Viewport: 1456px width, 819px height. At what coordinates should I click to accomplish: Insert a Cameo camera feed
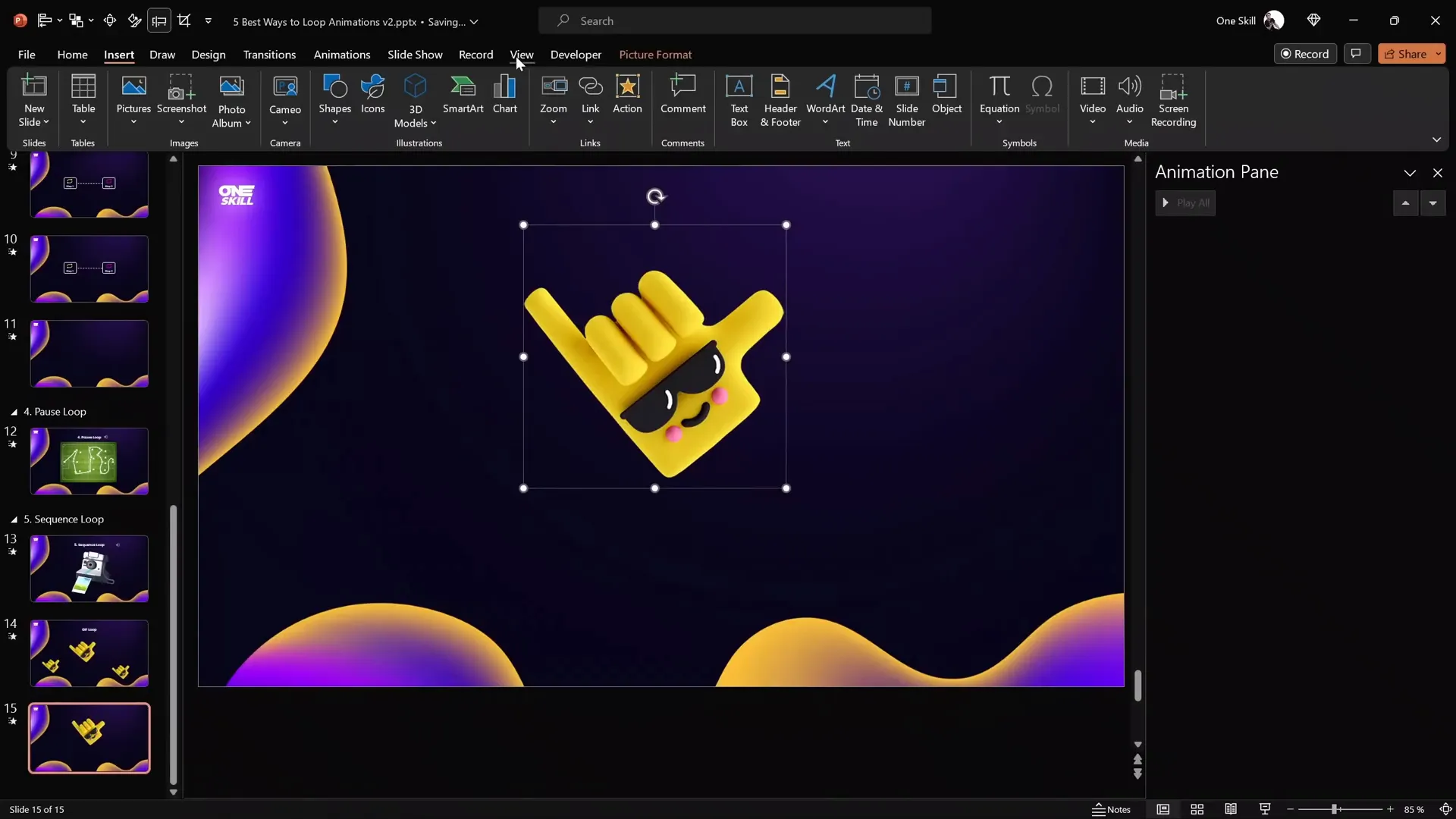click(285, 99)
